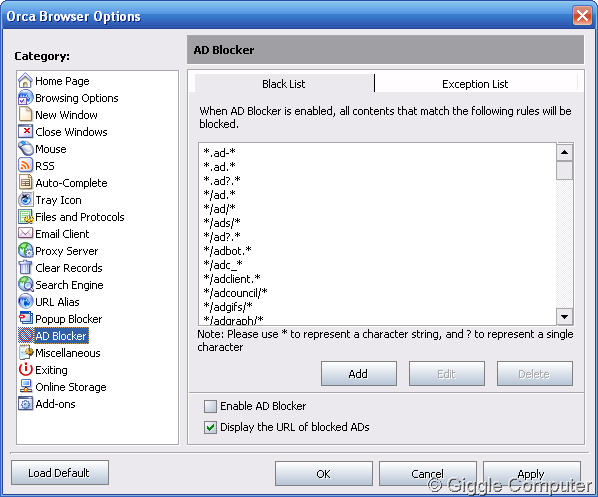The image size is (598, 497).
Task: Click the rule list scroll-up arrow
Action: [x=564, y=152]
